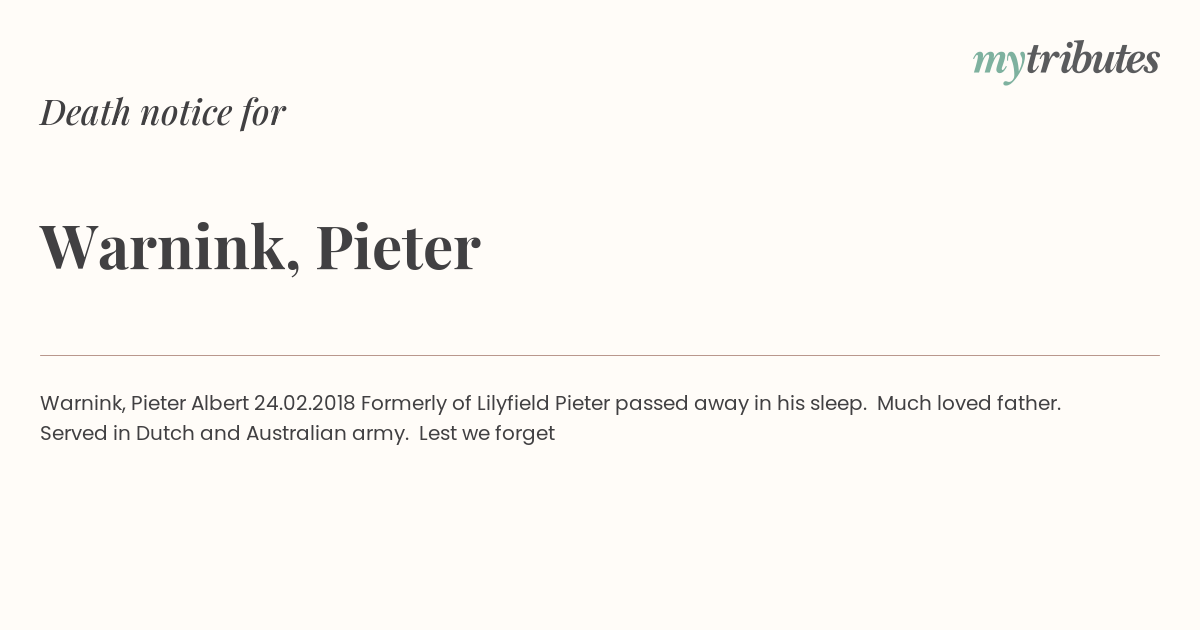Click "Pieter Albert" in the notice body
This screenshot has width=1200, height=630.
[x=190, y=403]
